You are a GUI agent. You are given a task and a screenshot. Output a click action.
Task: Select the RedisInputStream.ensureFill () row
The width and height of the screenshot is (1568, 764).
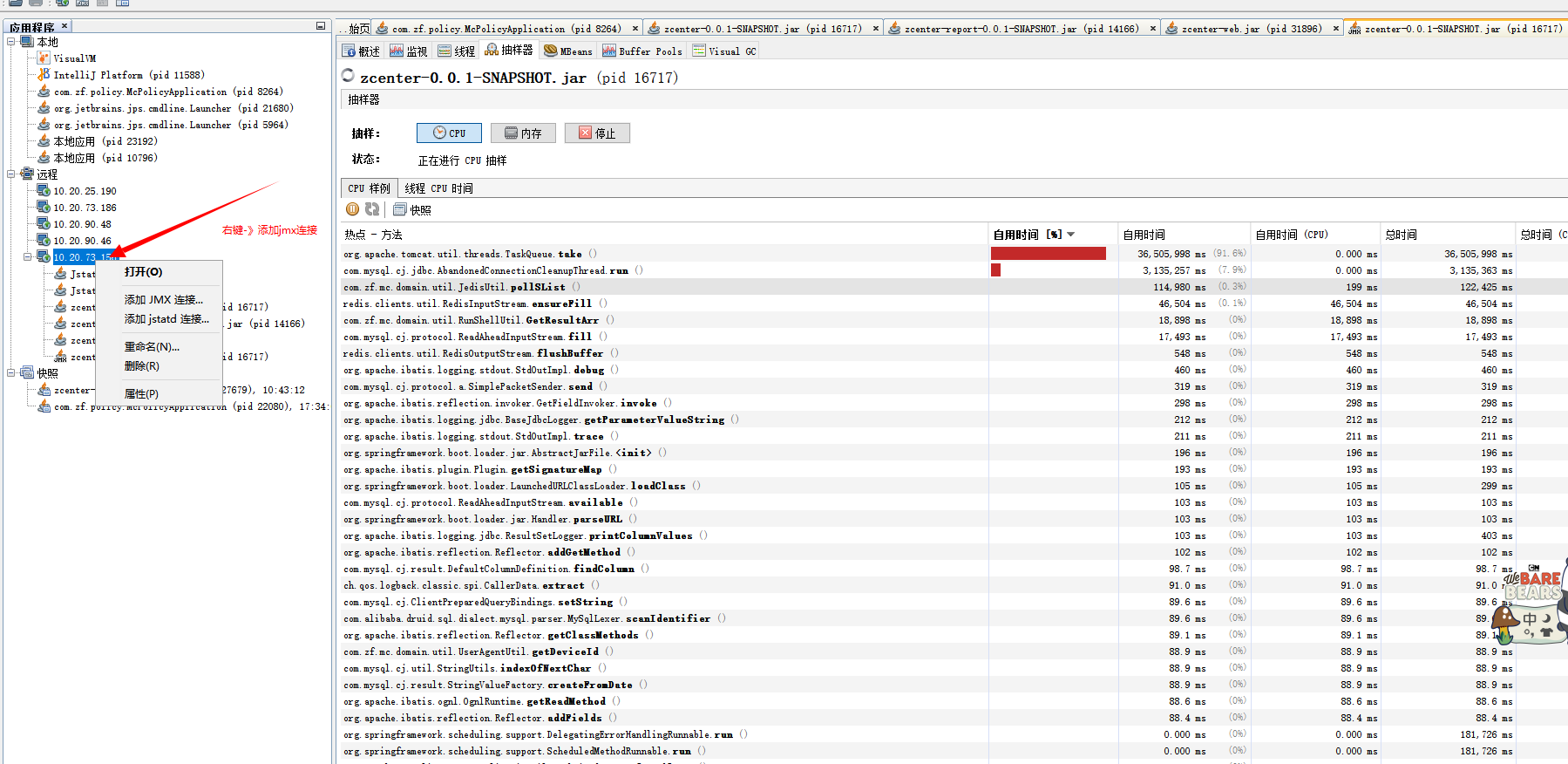[x=954, y=304]
